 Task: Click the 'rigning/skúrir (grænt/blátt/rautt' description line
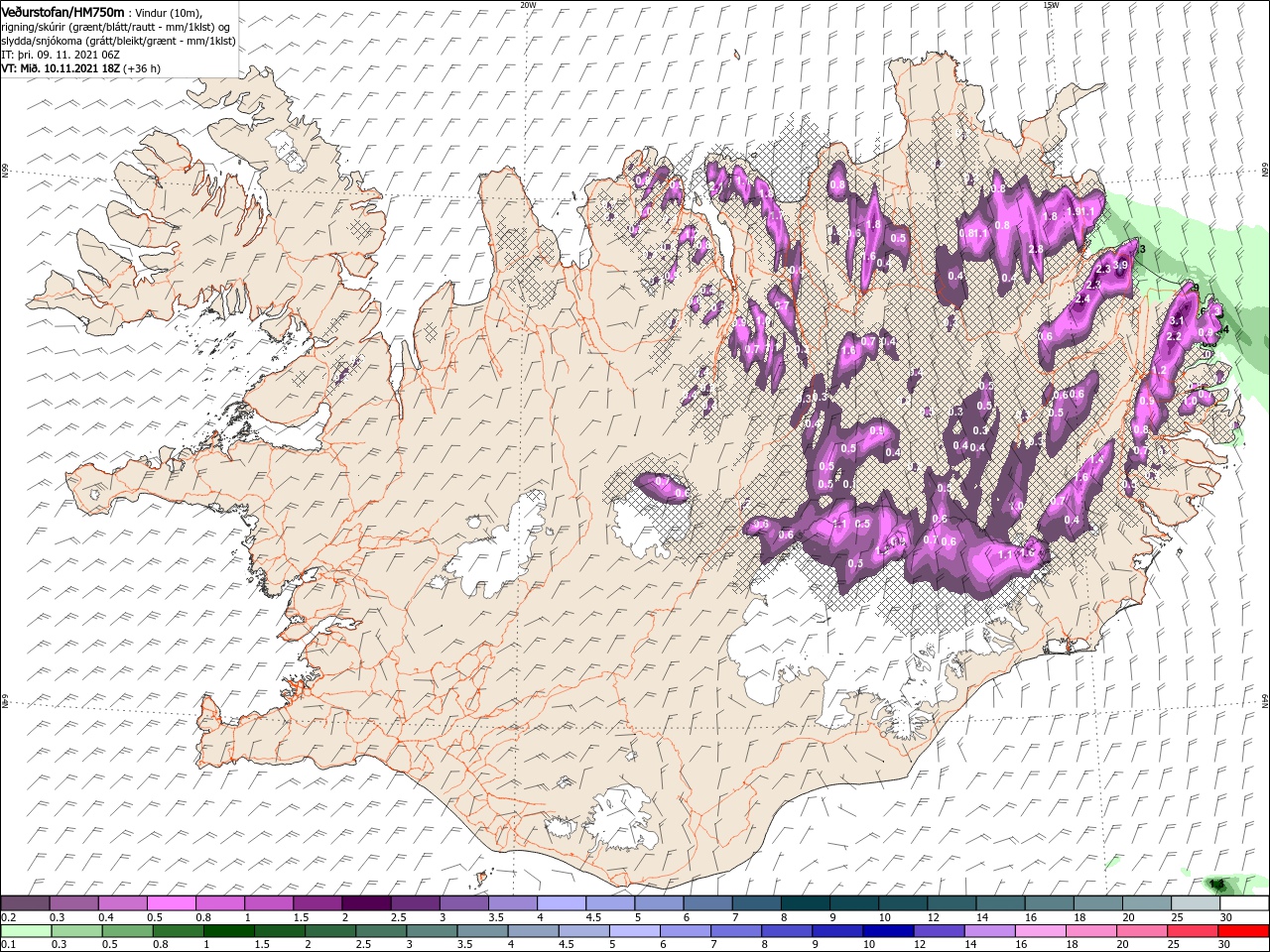tap(116, 27)
